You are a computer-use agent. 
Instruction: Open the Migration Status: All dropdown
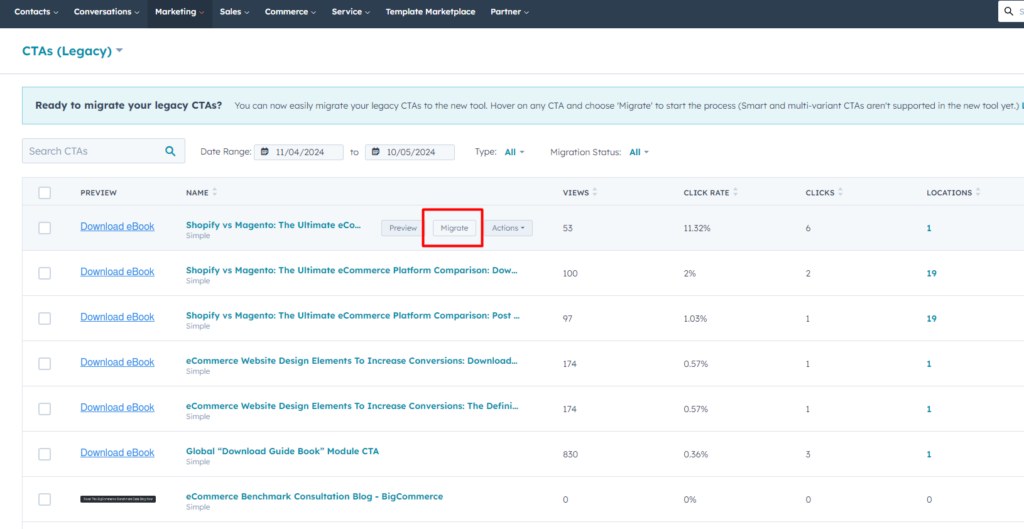pyautogui.click(x=639, y=152)
